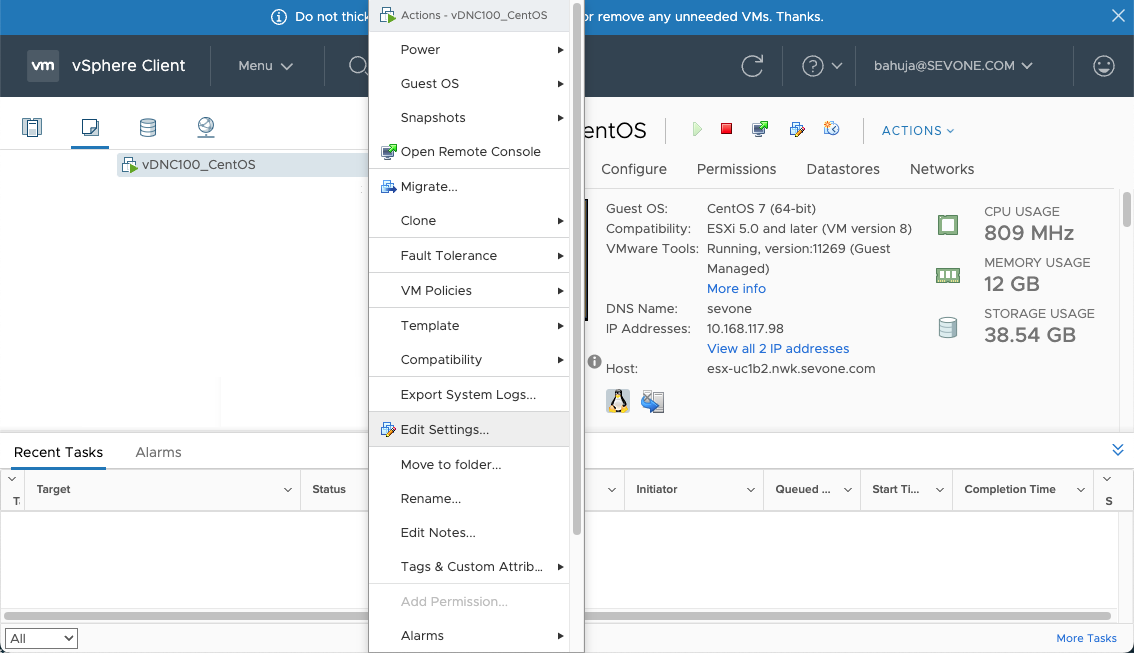Select VMs and Templates inventory view icon
This screenshot has width=1134, height=653.
pyautogui.click(x=90, y=127)
